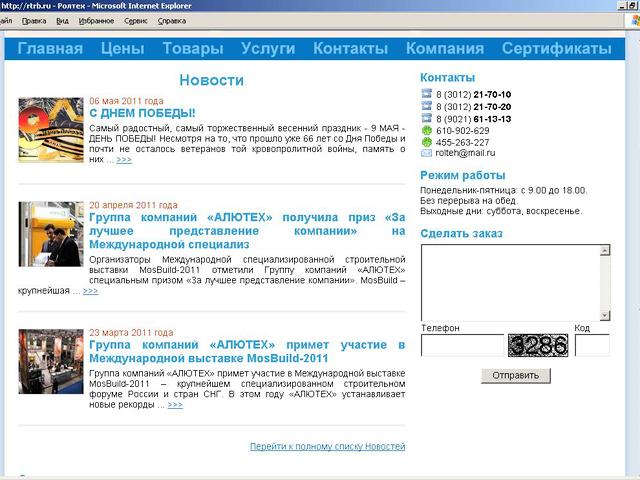Click the date 20 апреля 2011 года

pyautogui.click(x=133, y=205)
